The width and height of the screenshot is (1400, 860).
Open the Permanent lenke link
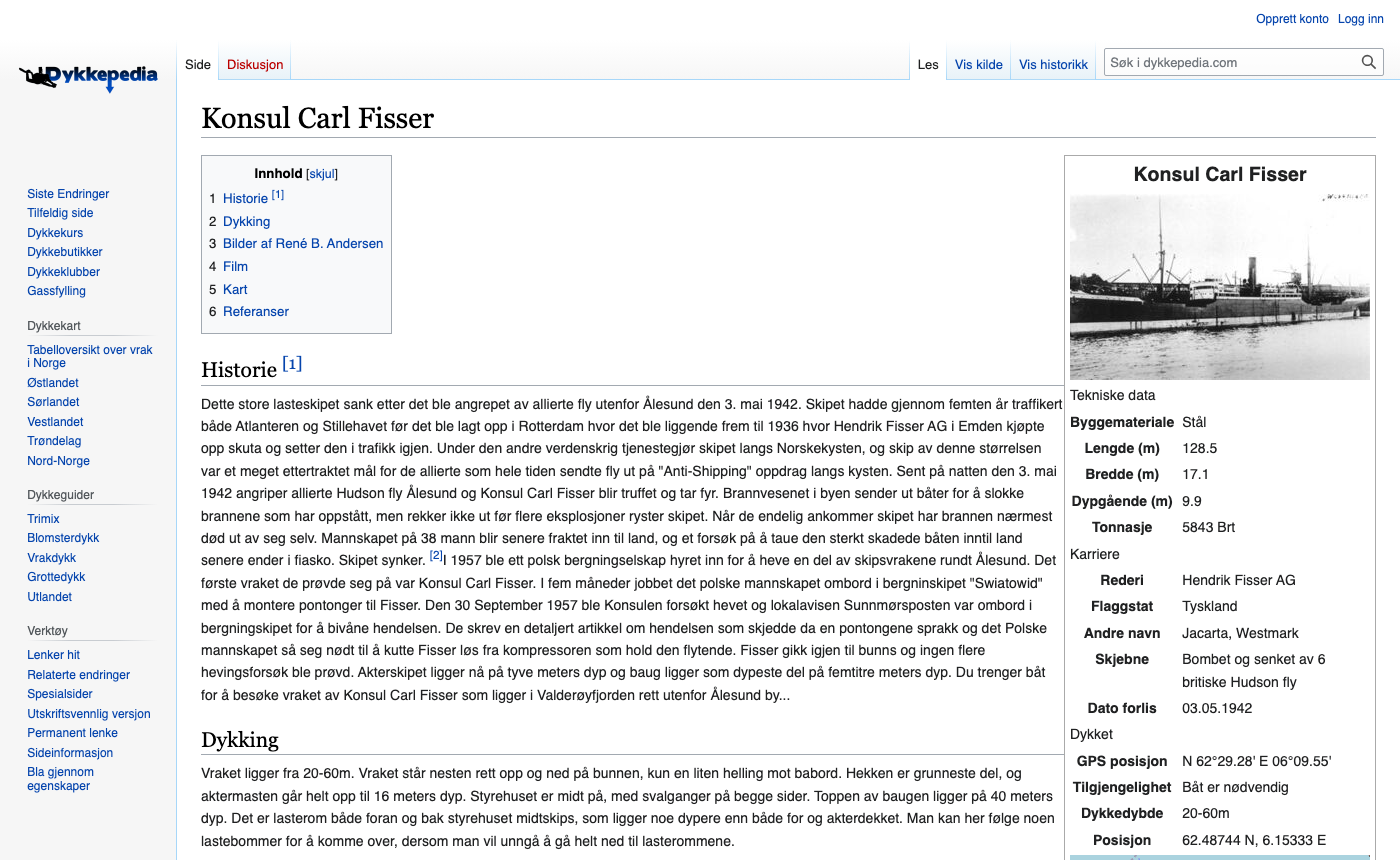tap(72, 733)
